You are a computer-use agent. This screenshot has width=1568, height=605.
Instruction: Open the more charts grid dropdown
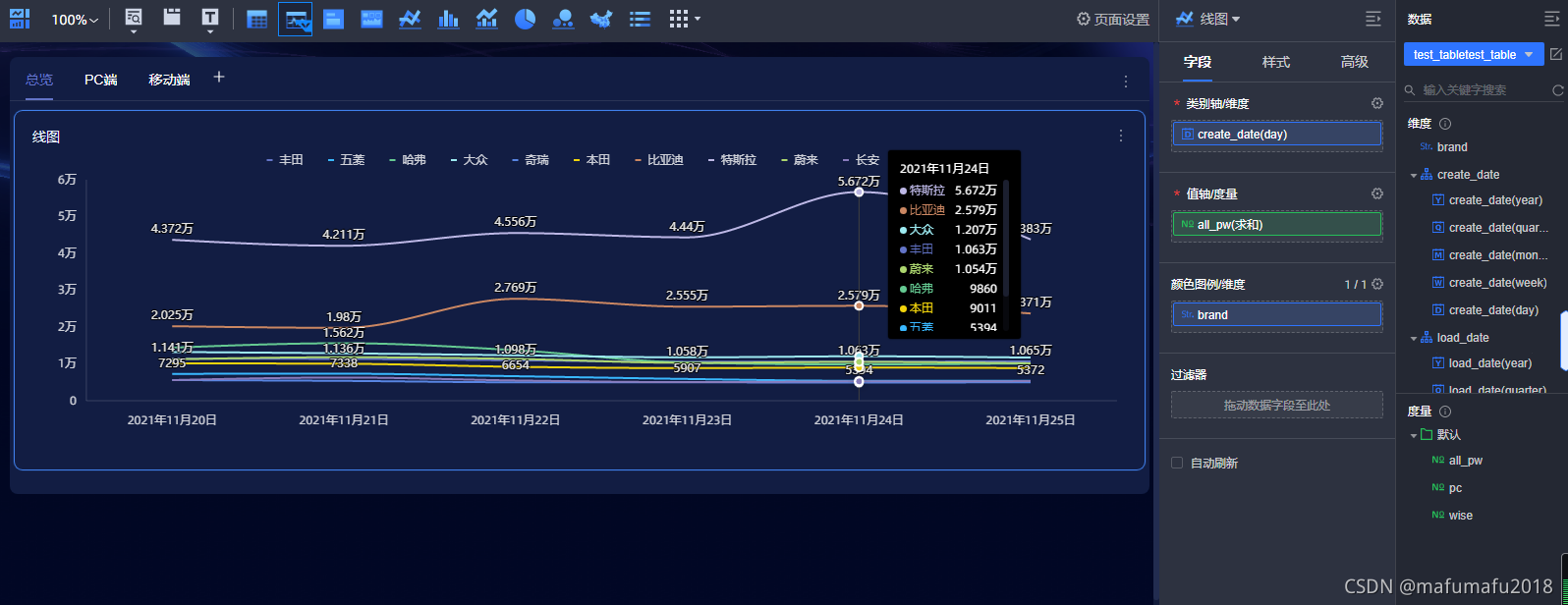684,19
